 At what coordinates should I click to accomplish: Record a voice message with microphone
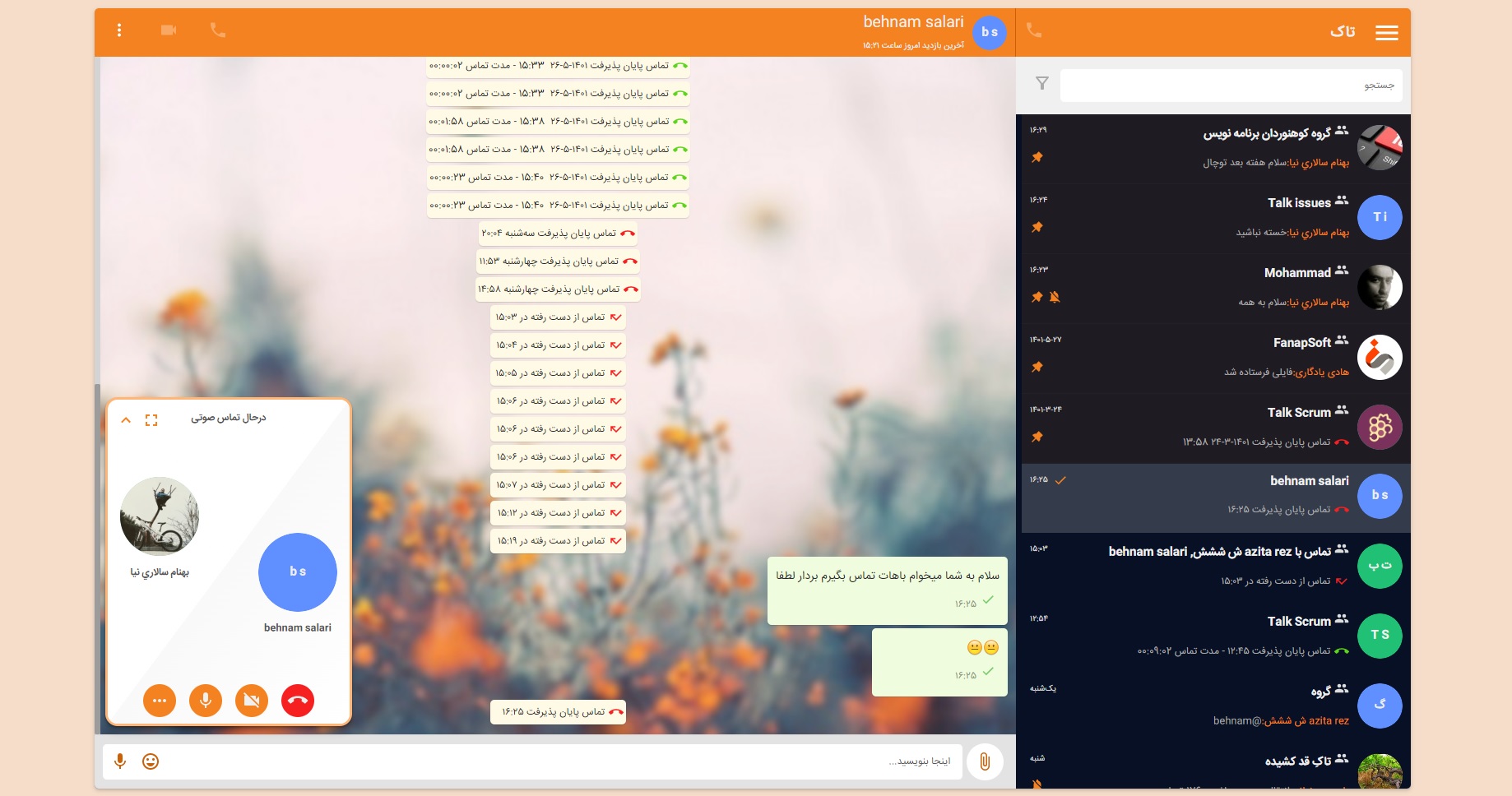point(120,761)
